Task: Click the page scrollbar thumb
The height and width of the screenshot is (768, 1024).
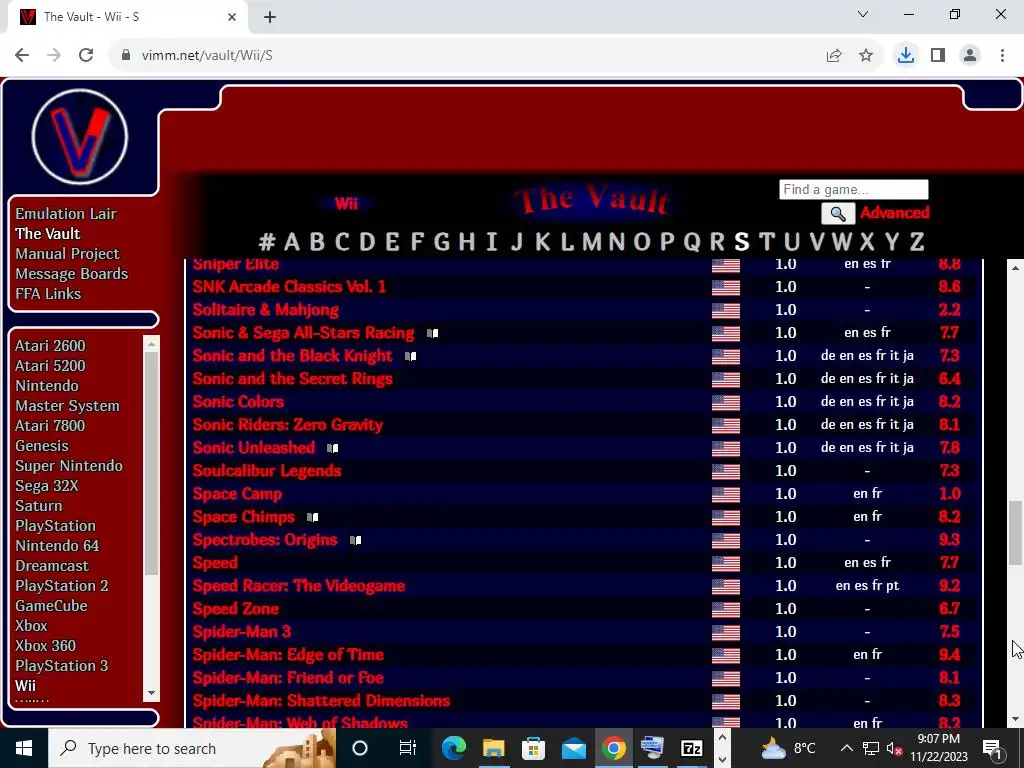Action: (1016, 534)
